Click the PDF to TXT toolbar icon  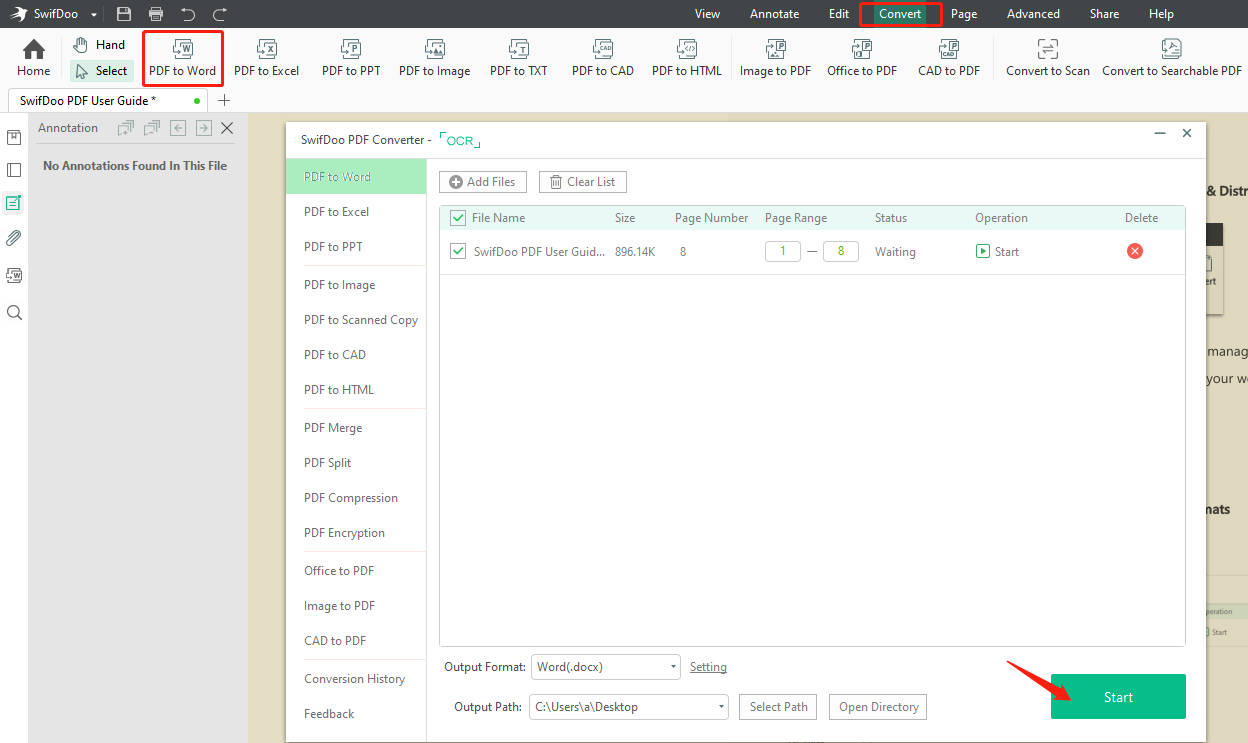518,58
